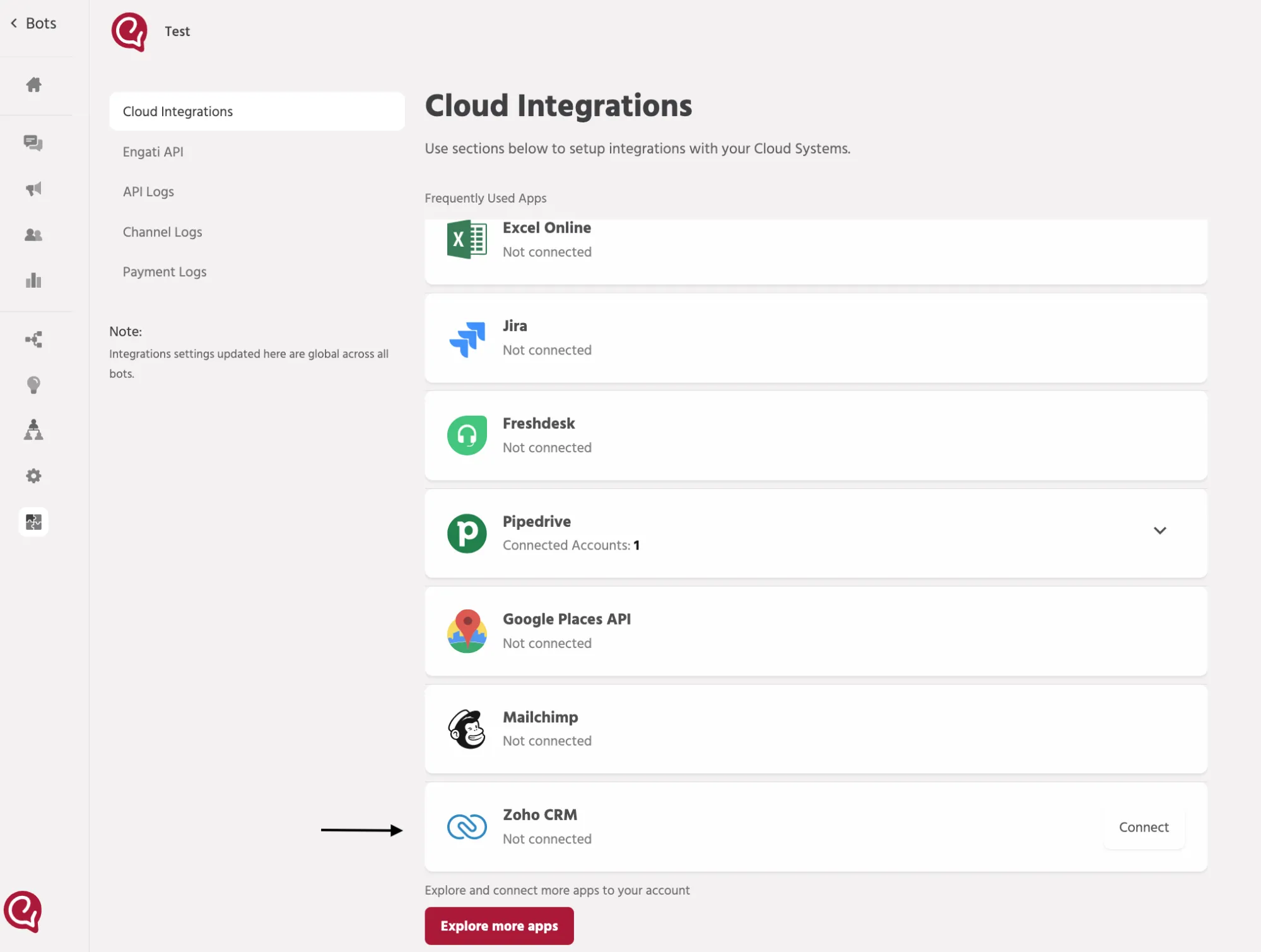This screenshot has width=1261, height=952.
Task: Open the lightbulb training icon
Action: (x=33, y=385)
